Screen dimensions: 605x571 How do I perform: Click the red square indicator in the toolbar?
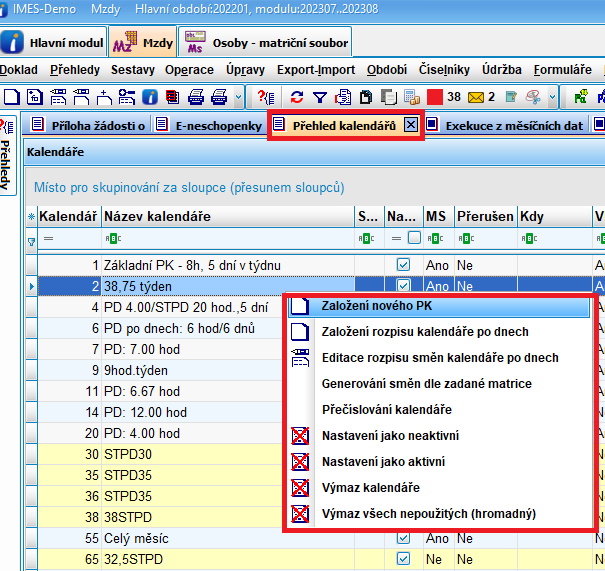coord(434,97)
